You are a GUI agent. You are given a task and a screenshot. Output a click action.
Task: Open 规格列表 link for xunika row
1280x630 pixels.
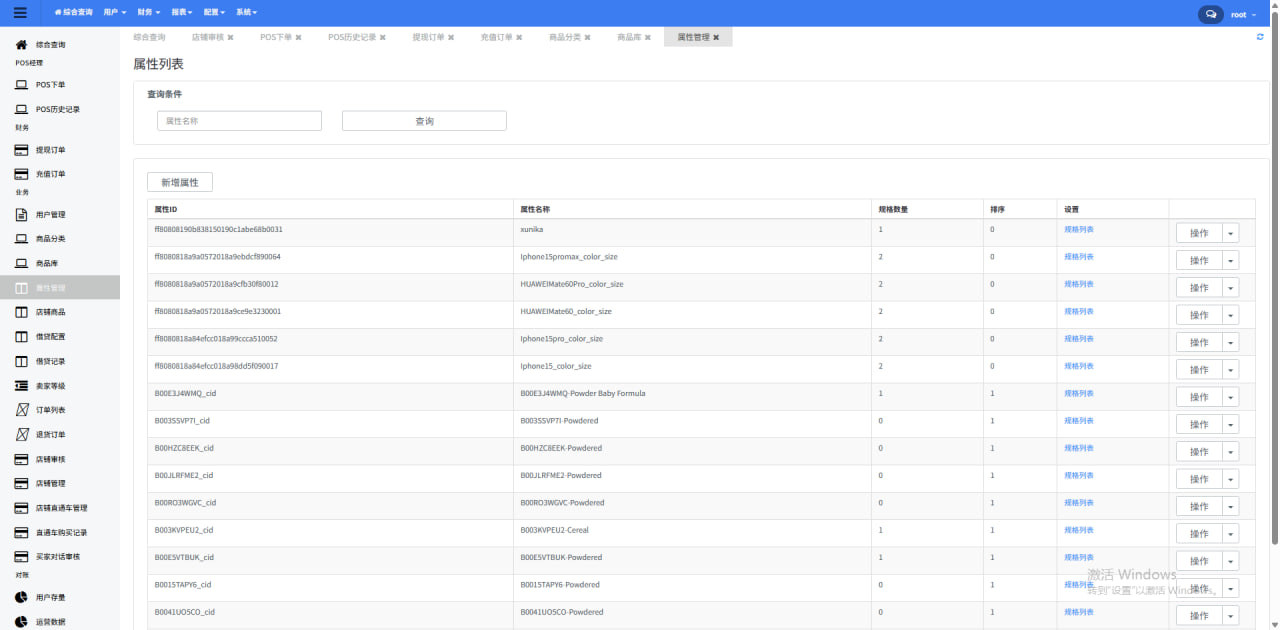coord(1079,229)
